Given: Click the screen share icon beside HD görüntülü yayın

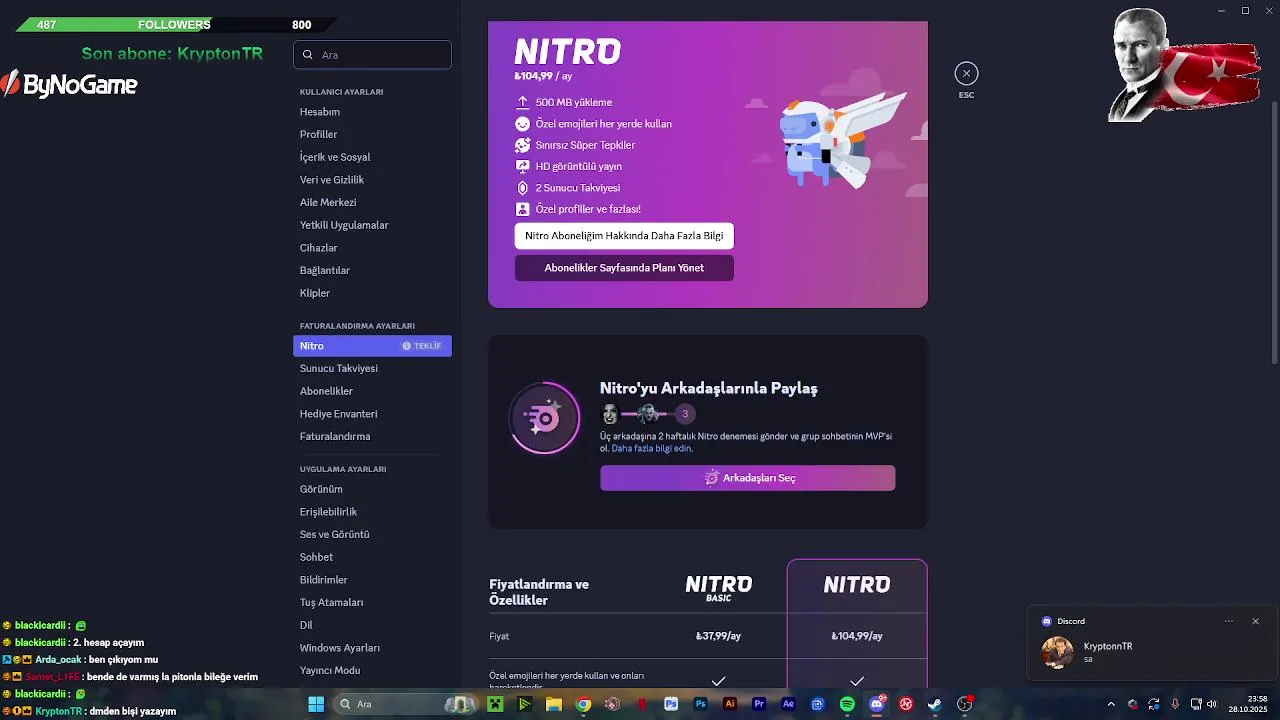Looking at the screenshot, I should 522,166.
